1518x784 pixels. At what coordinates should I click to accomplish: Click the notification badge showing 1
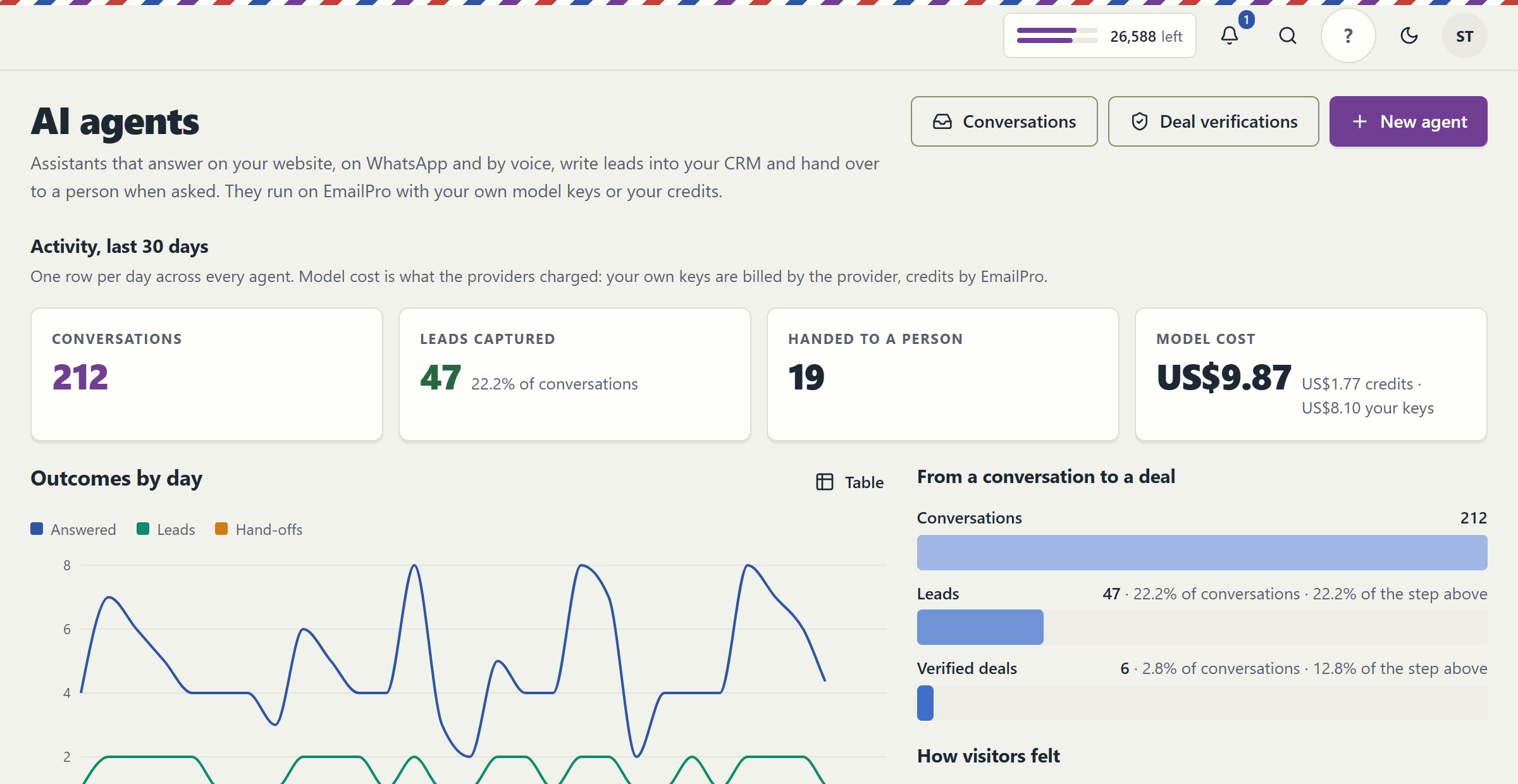1246,20
